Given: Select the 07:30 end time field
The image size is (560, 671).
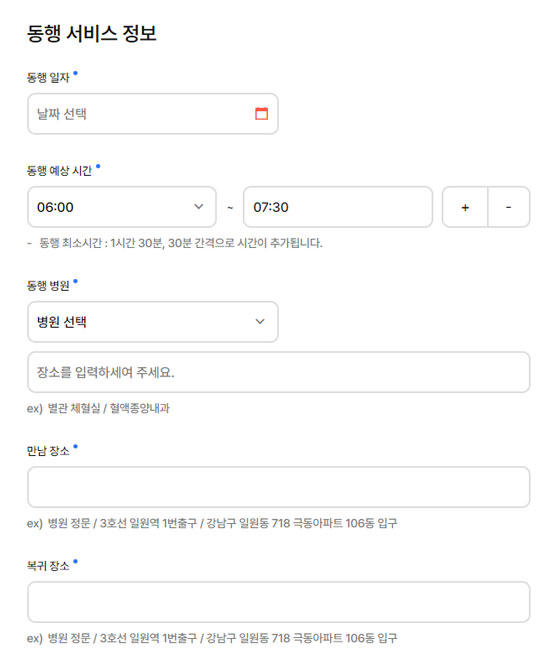Looking at the screenshot, I should pyautogui.click(x=338, y=207).
